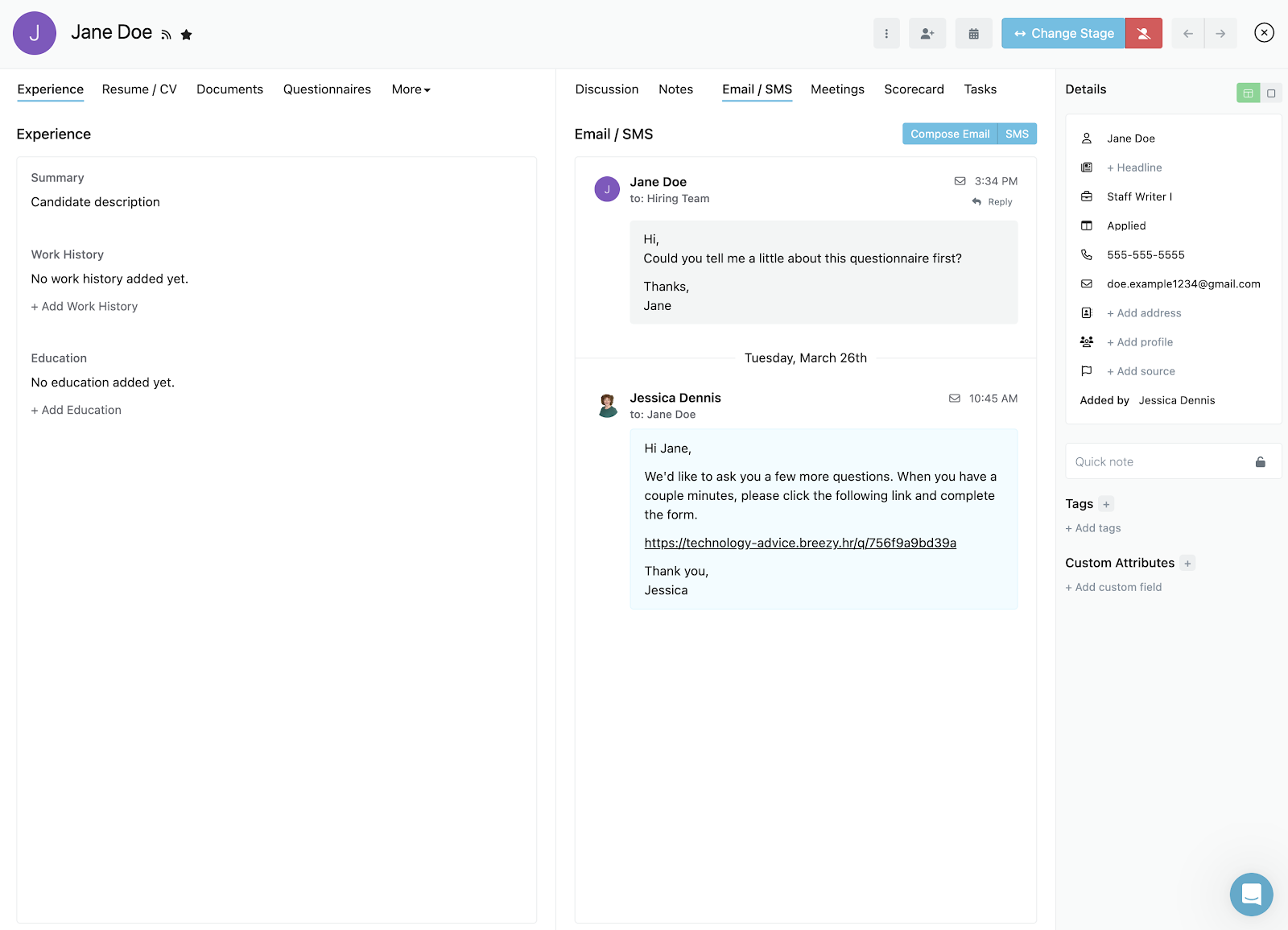Click Jessica Dennis in Added by
1288x930 pixels.
pyautogui.click(x=1176, y=400)
